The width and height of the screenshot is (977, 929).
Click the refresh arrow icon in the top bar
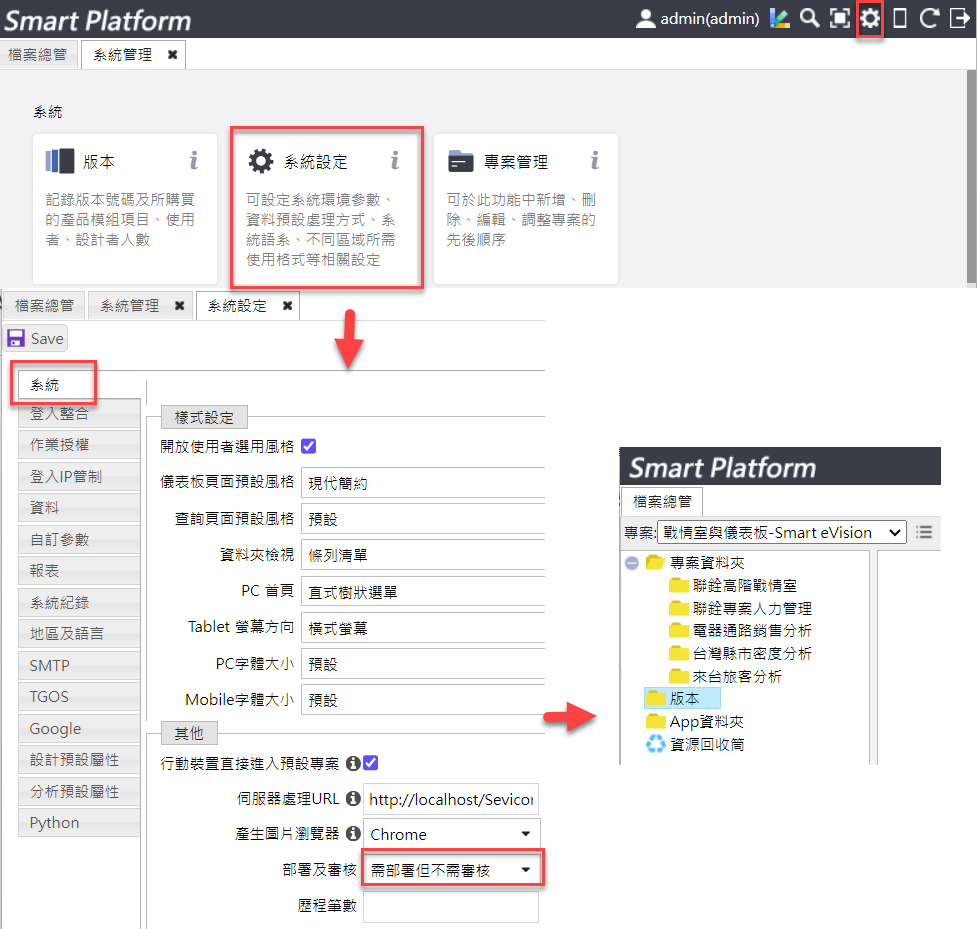tap(929, 19)
